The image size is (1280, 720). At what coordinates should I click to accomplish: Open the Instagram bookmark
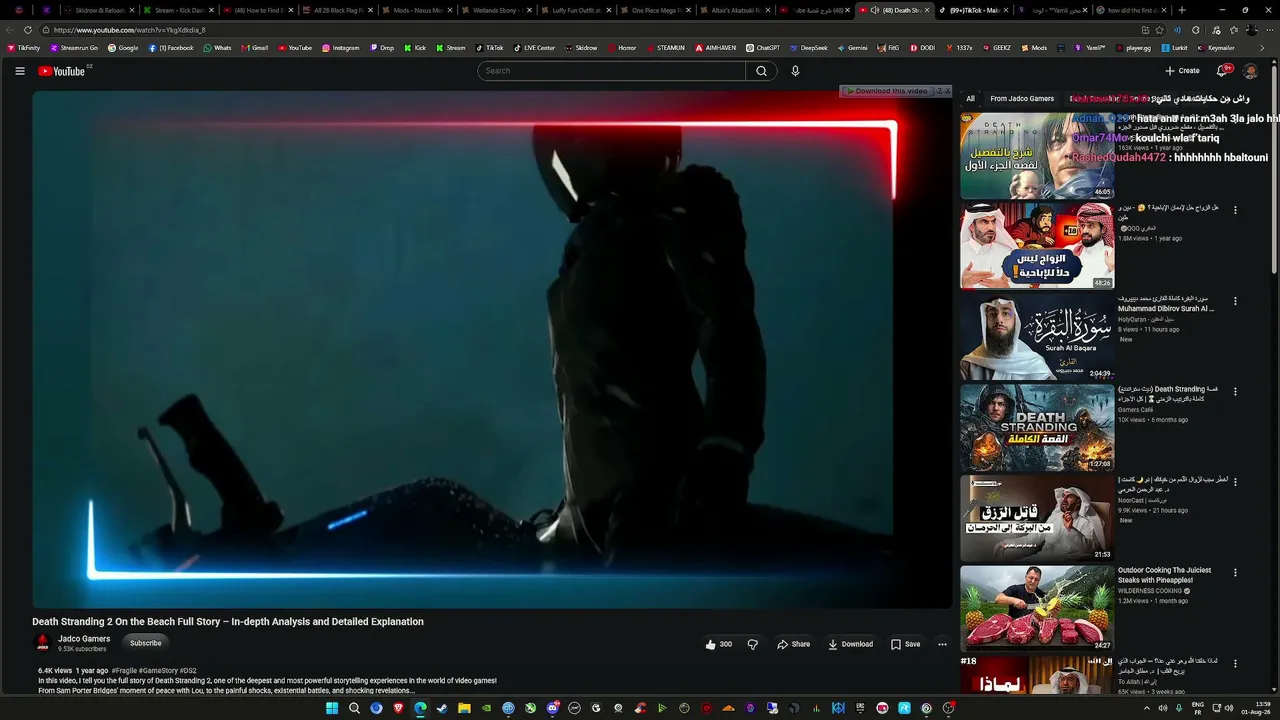point(340,48)
